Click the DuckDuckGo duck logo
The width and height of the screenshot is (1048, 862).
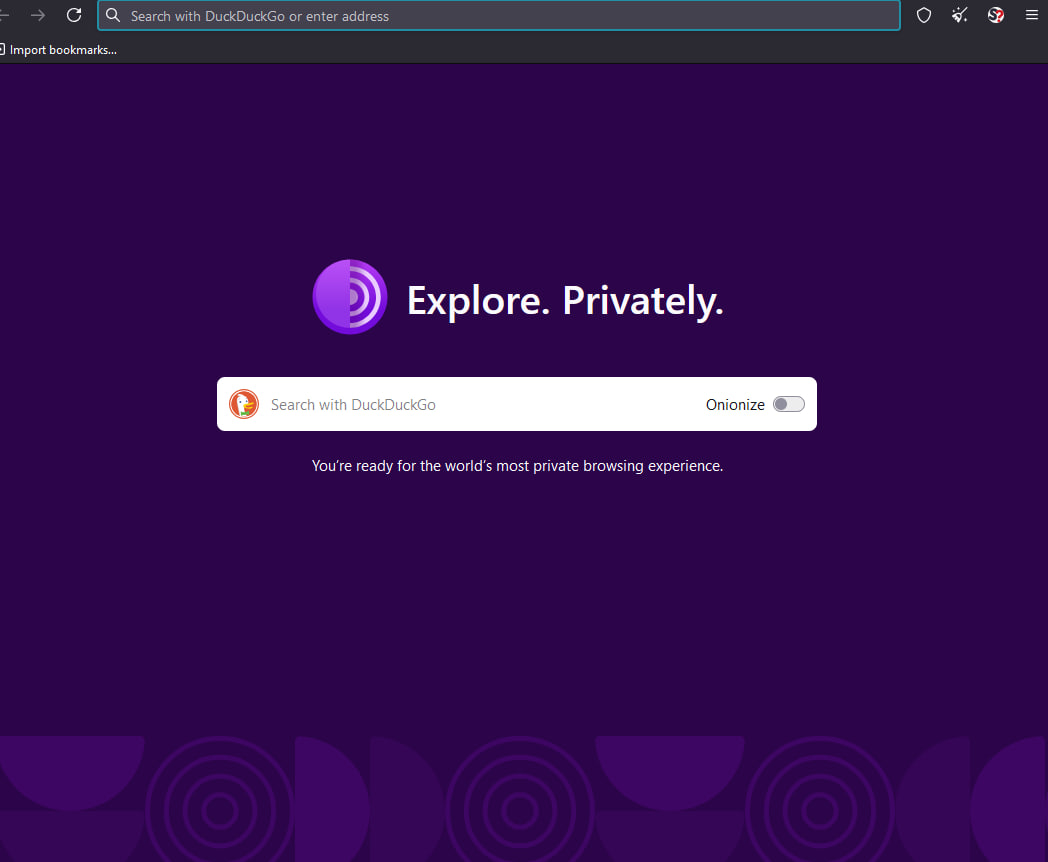point(244,404)
